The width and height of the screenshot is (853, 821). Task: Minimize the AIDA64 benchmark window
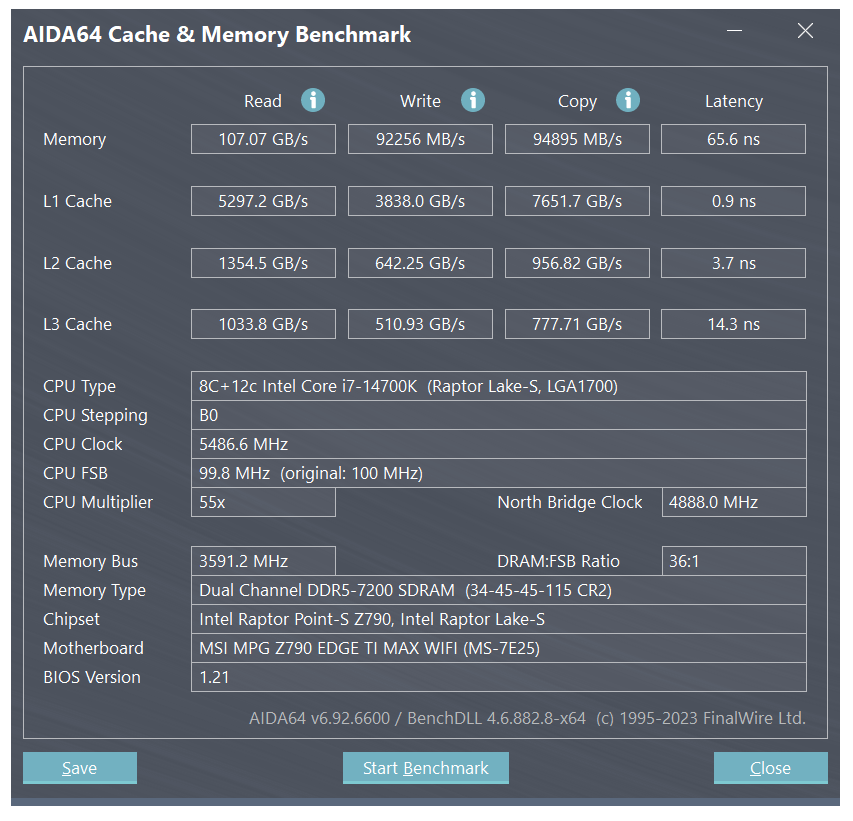[x=734, y=30]
